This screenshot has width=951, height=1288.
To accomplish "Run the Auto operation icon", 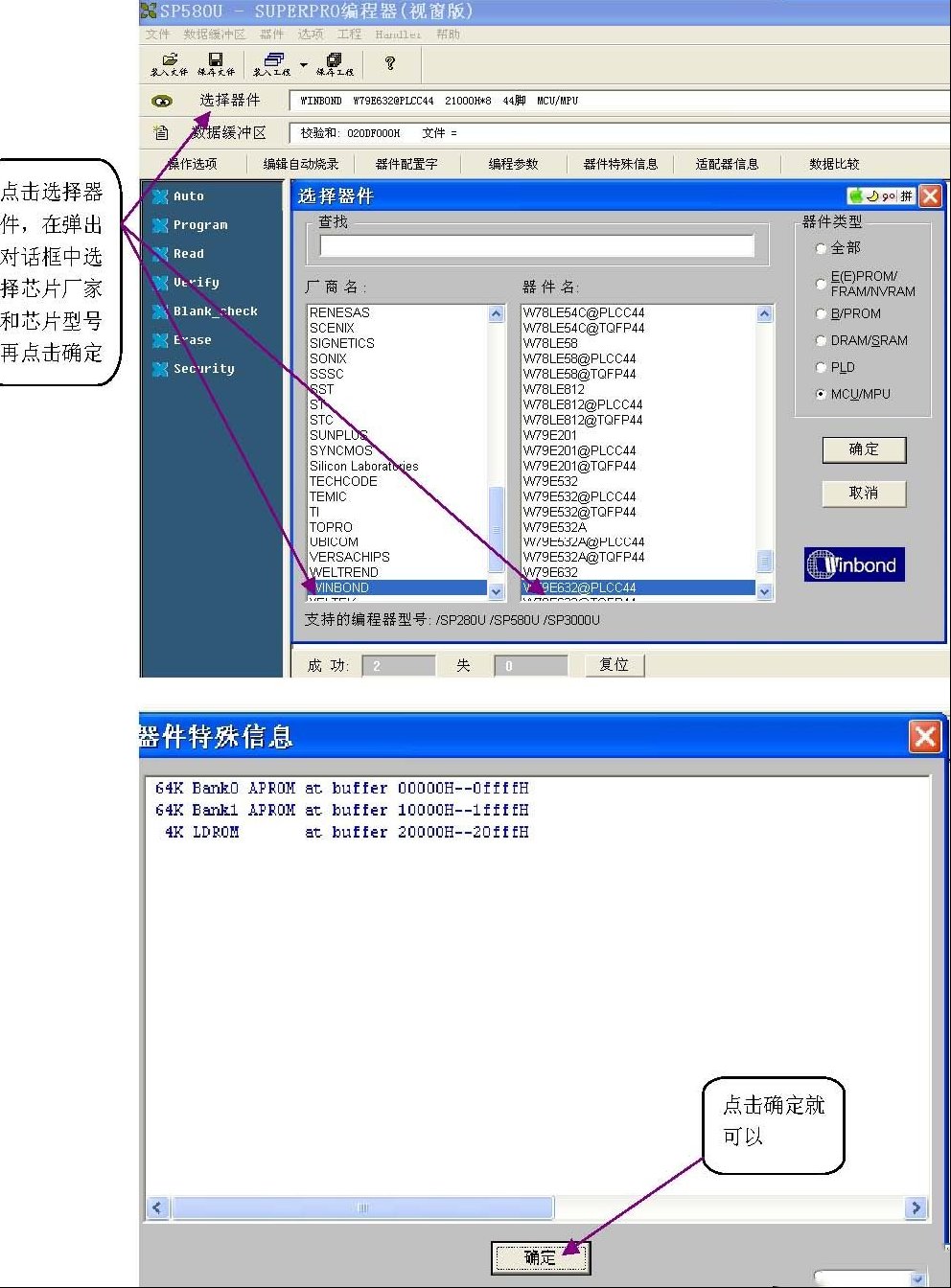I will [160, 196].
